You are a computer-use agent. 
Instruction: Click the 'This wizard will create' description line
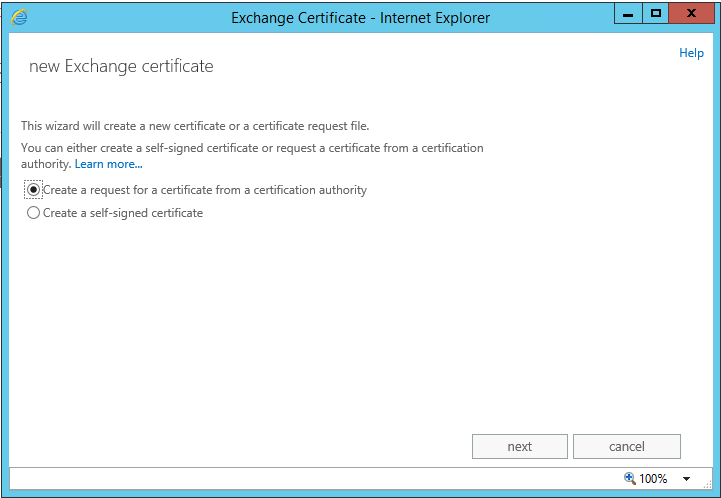pyautogui.click(x=195, y=126)
